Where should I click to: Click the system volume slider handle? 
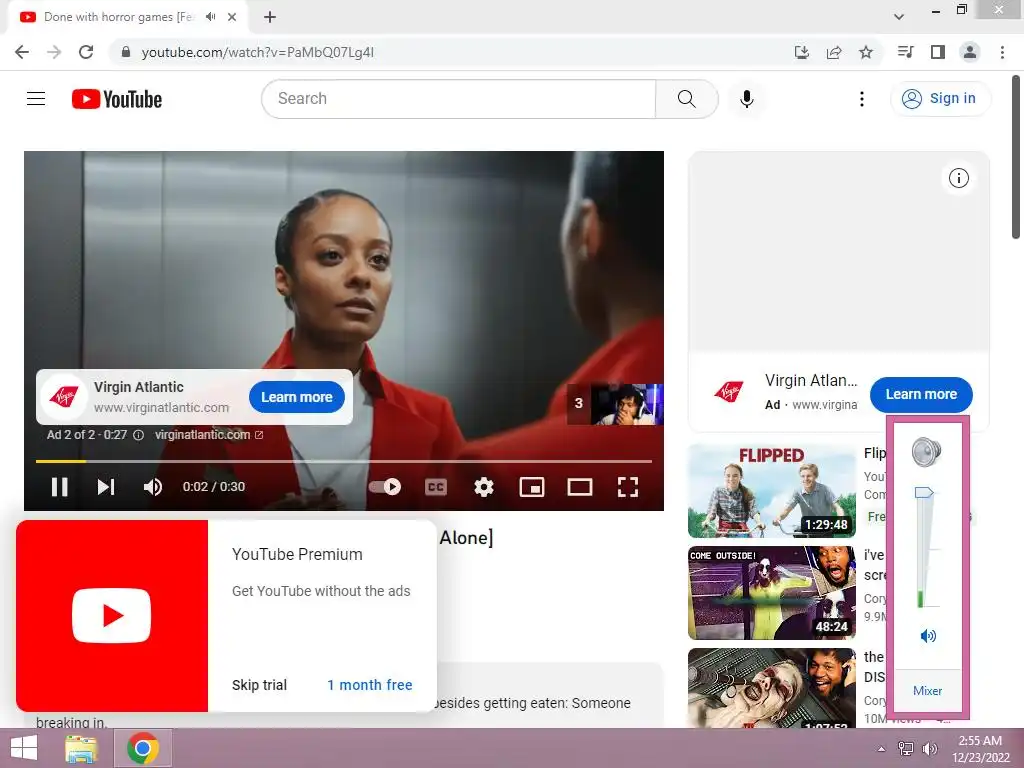tap(924, 492)
